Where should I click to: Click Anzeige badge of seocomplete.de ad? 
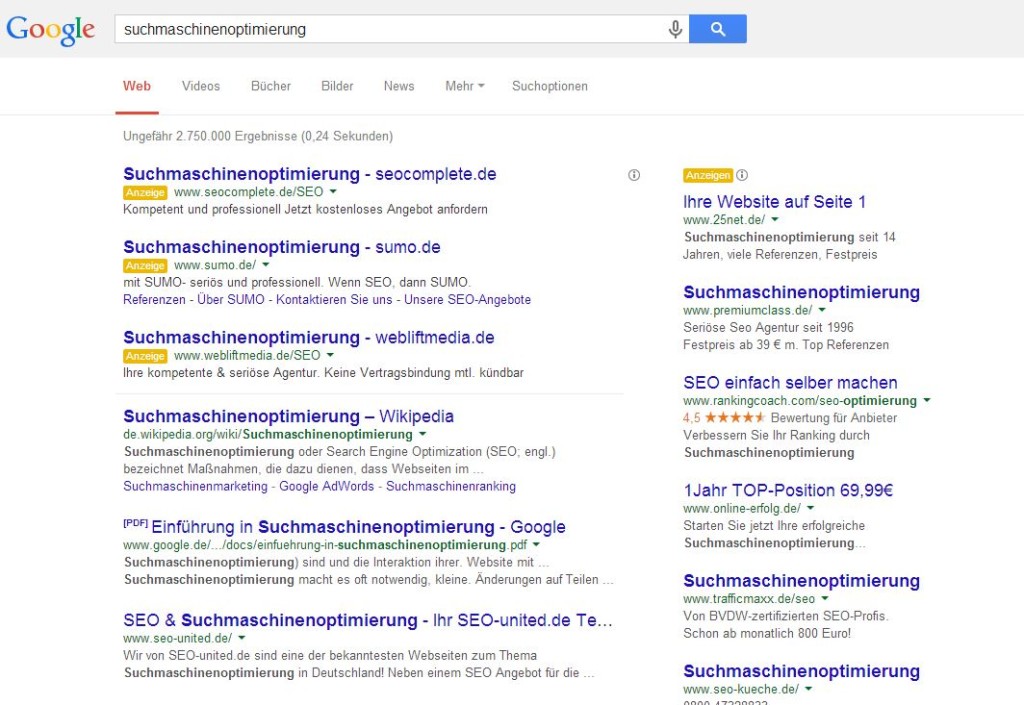coord(145,193)
